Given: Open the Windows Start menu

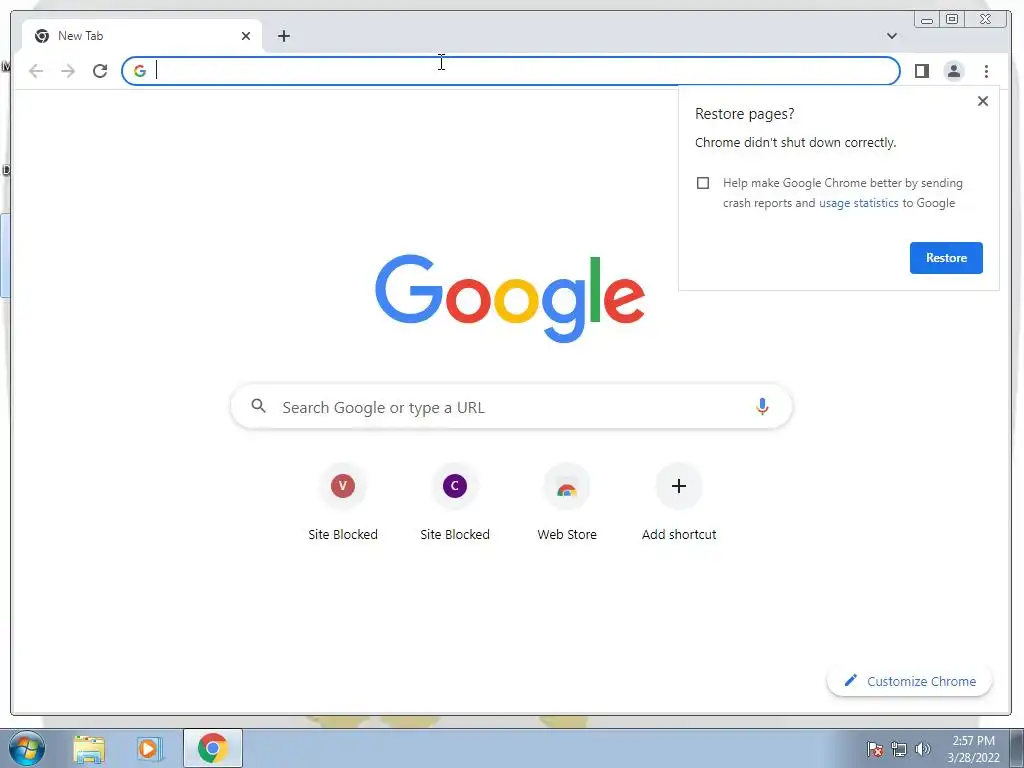Looking at the screenshot, I should 27,748.
